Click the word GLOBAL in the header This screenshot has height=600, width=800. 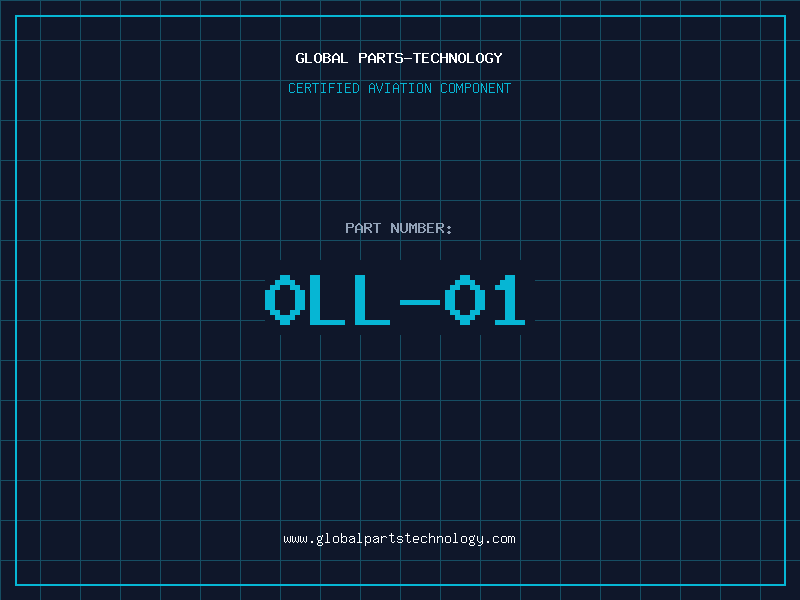click(x=321, y=58)
